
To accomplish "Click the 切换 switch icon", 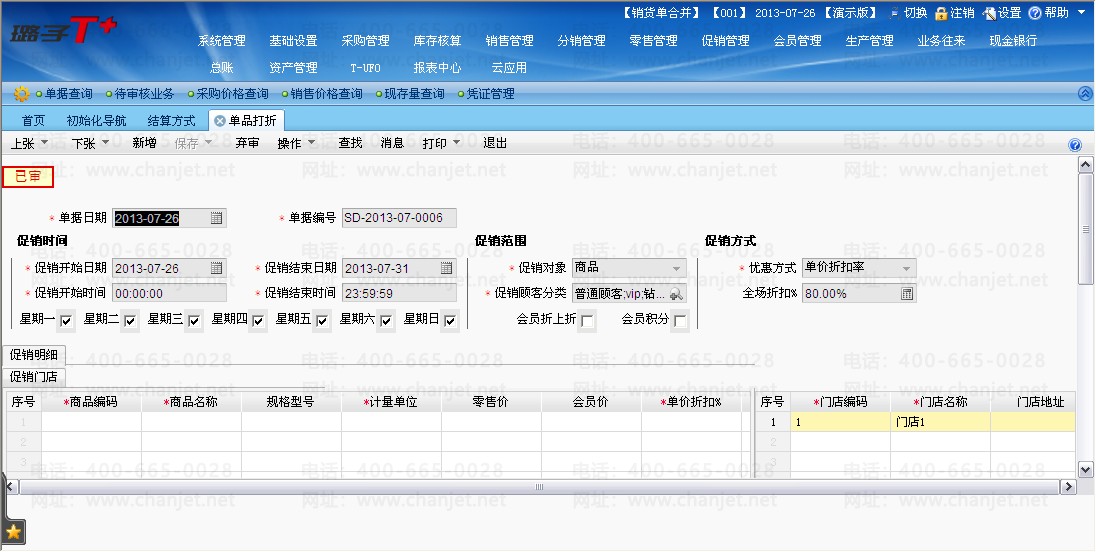I will pyautogui.click(x=895, y=13).
